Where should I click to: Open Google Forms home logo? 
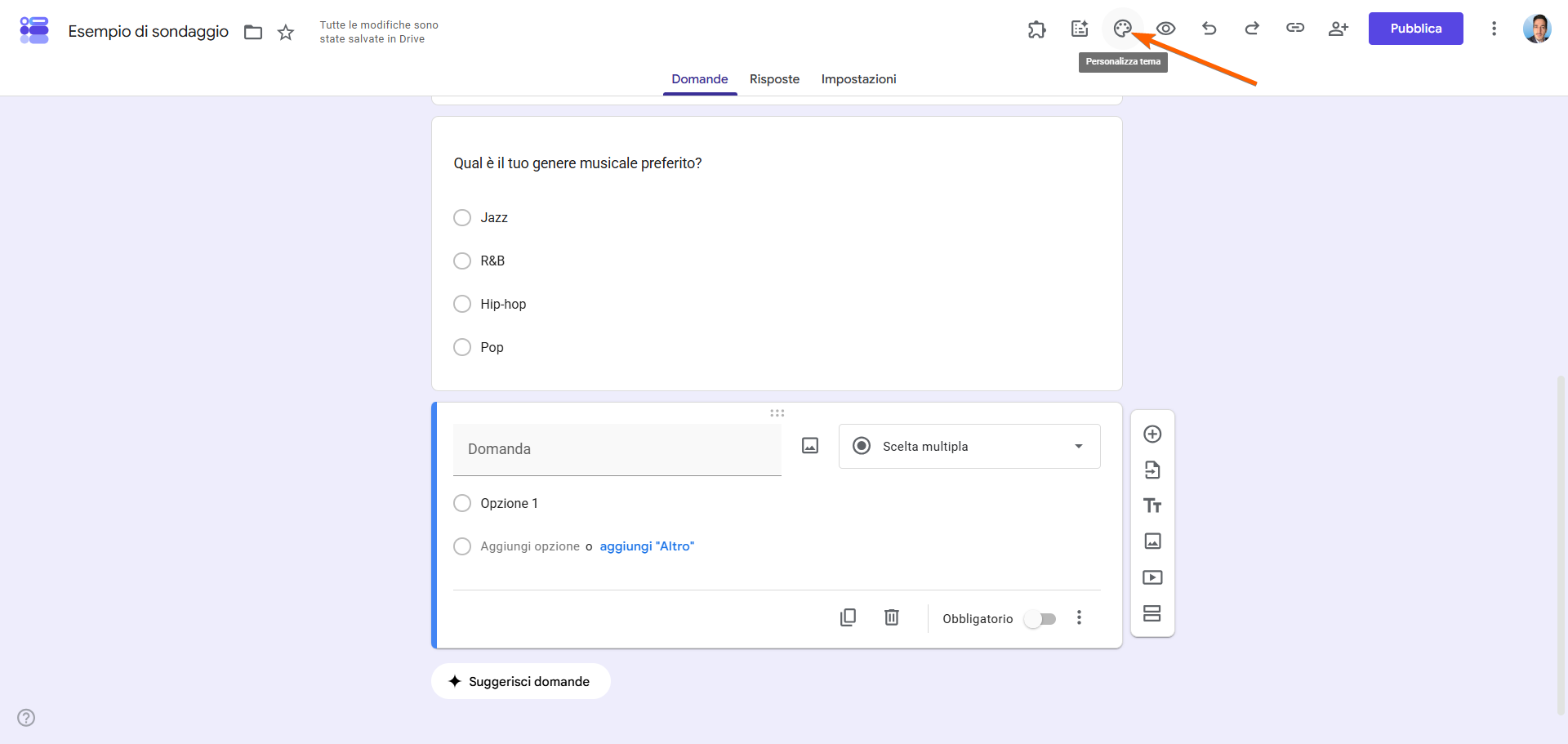[x=34, y=30]
